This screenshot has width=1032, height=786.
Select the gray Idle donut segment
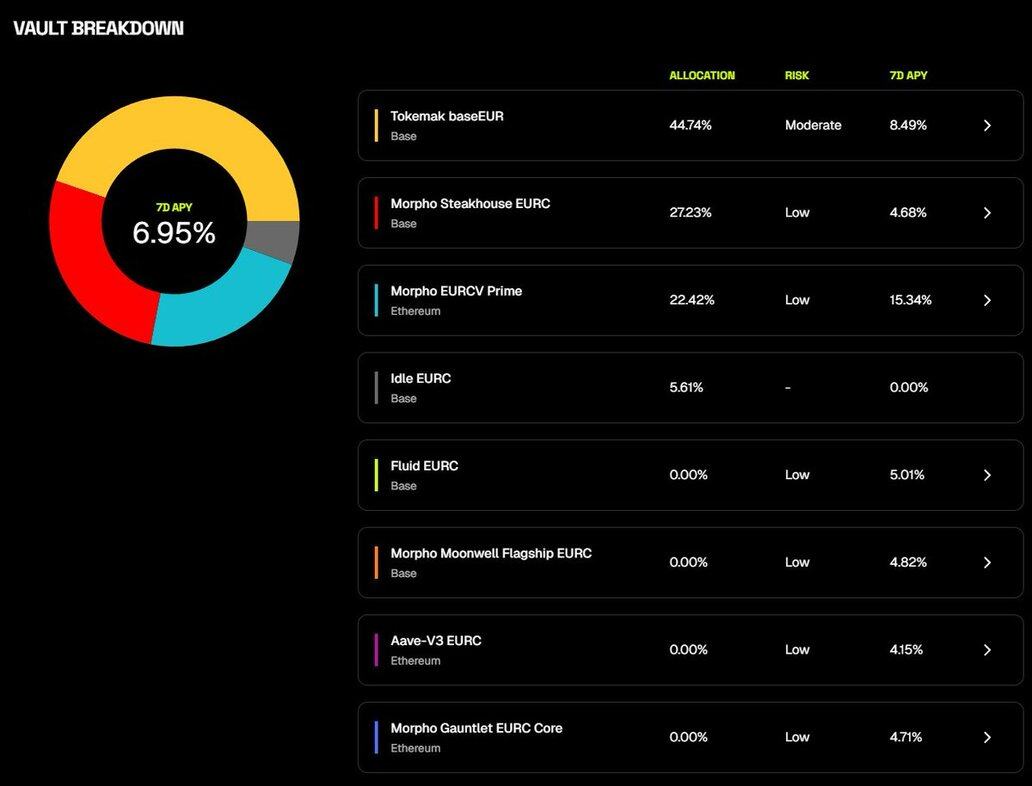(x=280, y=241)
